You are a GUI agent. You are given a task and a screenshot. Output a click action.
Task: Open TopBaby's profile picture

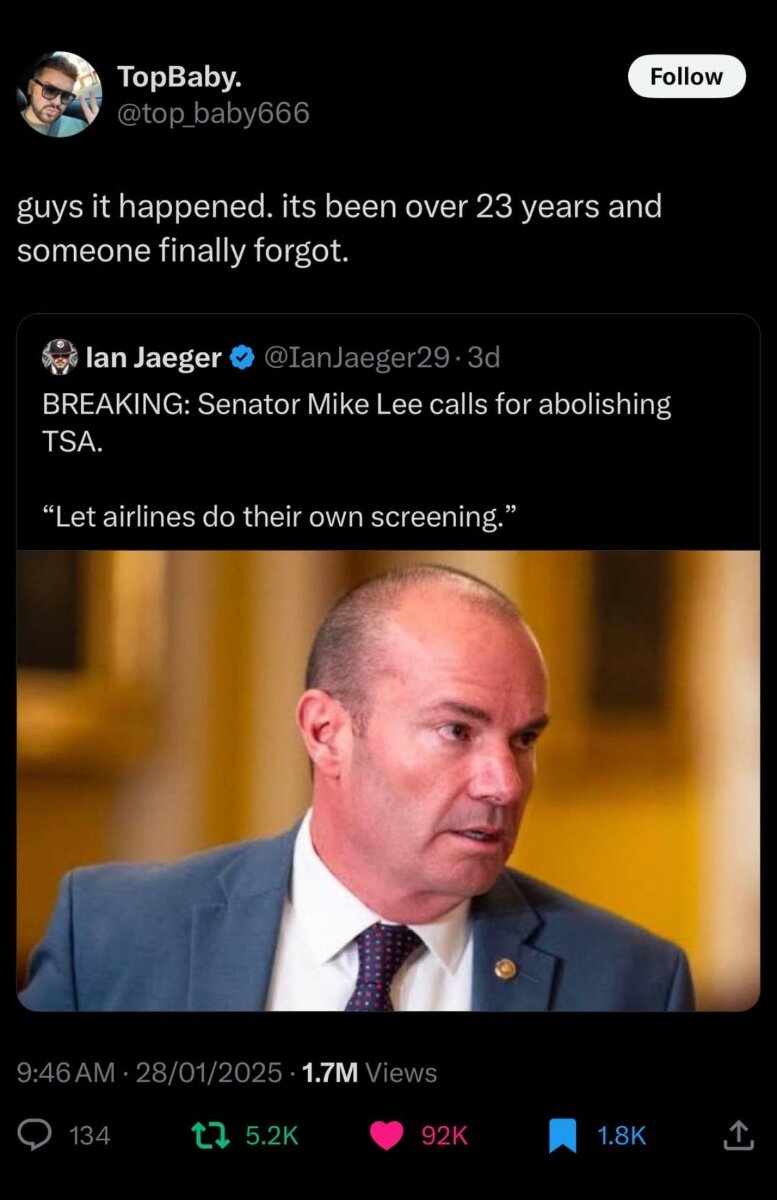tap(59, 94)
